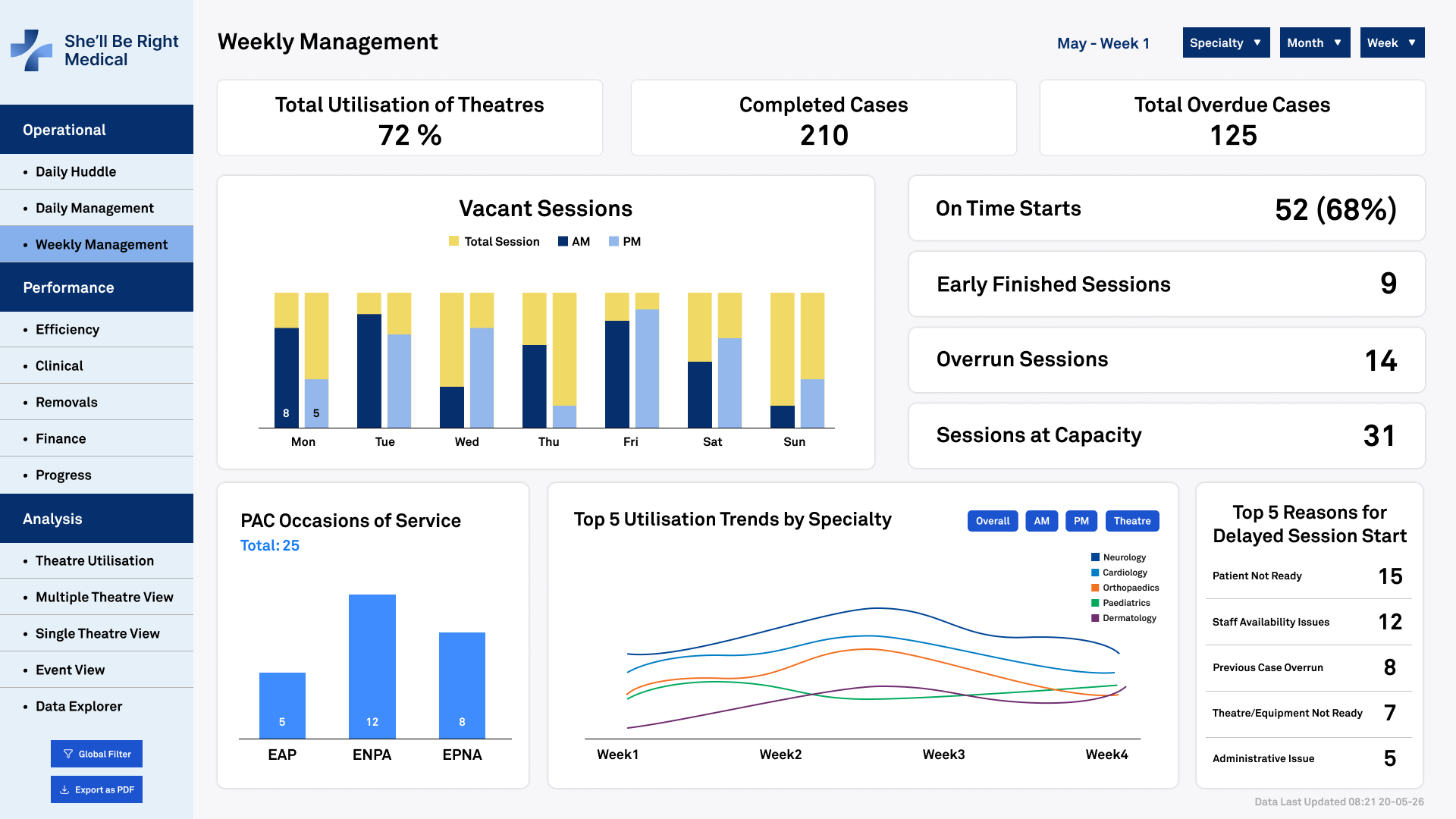Image resolution: width=1456 pixels, height=819 pixels.
Task: Open the Total Overdue Cases card
Action: pos(1232,118)
